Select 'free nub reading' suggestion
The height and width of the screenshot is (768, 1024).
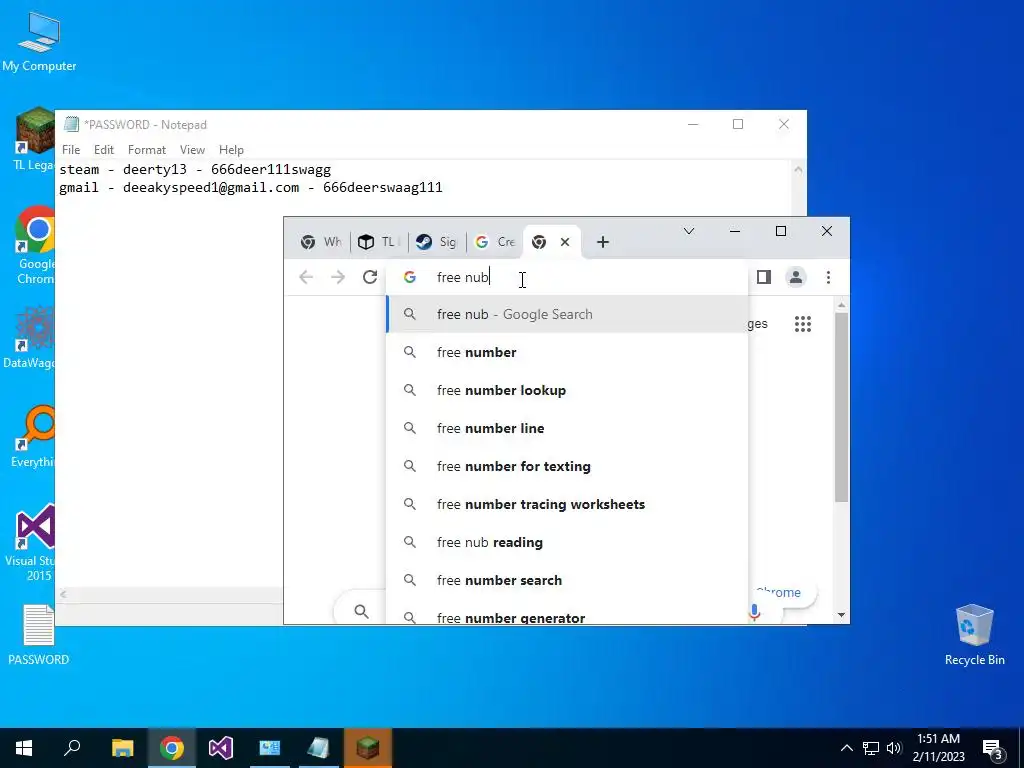567,542
